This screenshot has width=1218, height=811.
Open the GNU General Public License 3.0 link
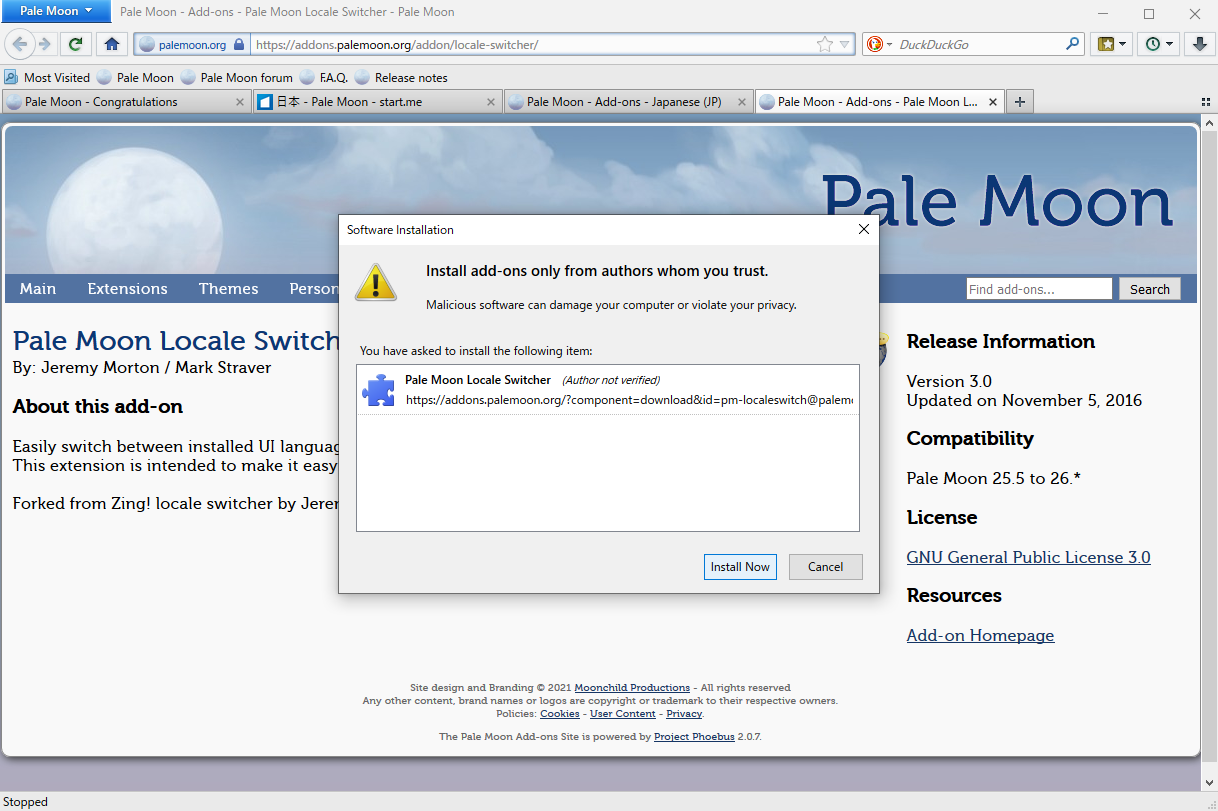[x=1028, y=557]
